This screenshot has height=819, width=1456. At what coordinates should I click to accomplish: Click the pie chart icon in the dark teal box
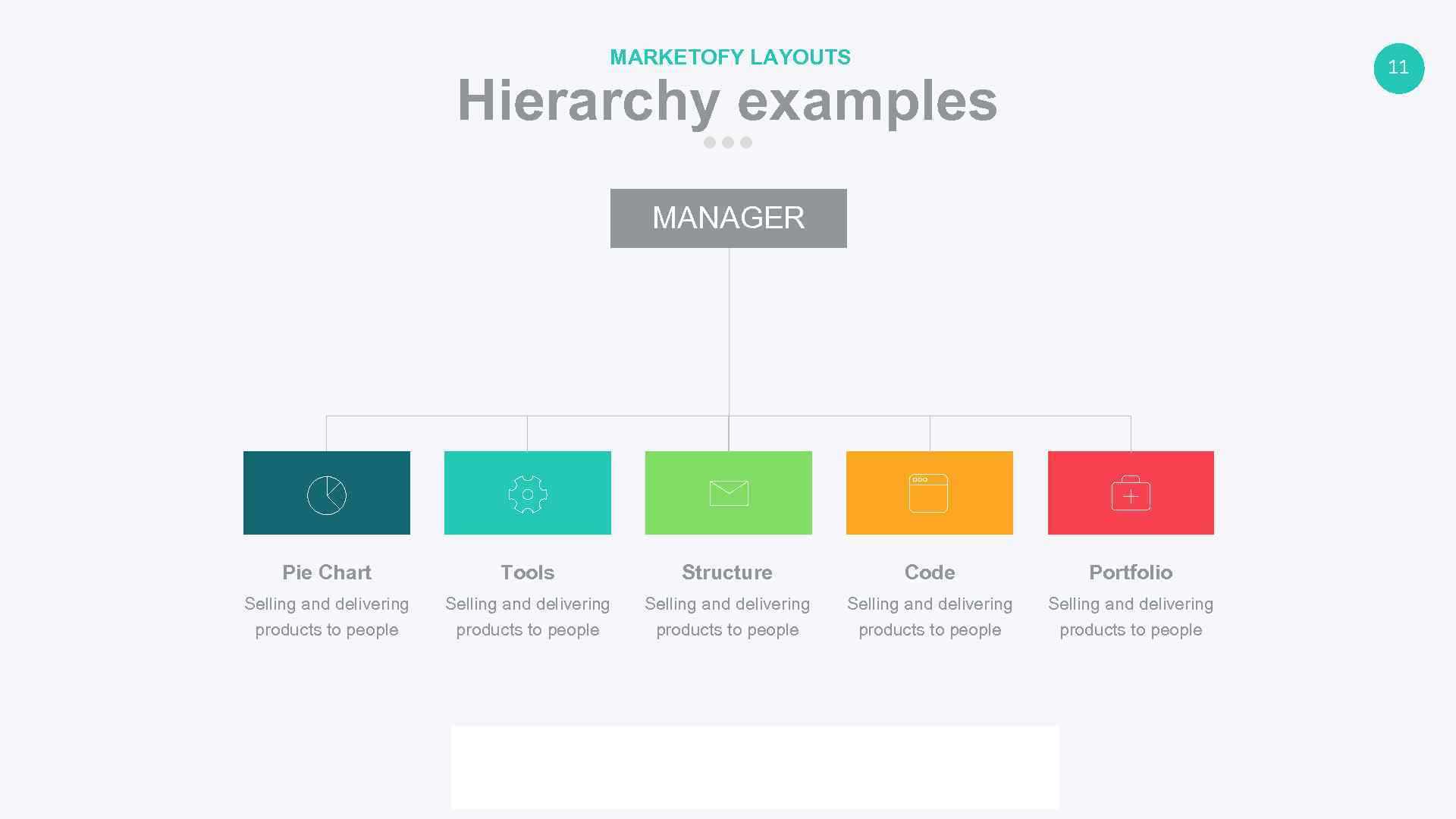tap(327, 495)
